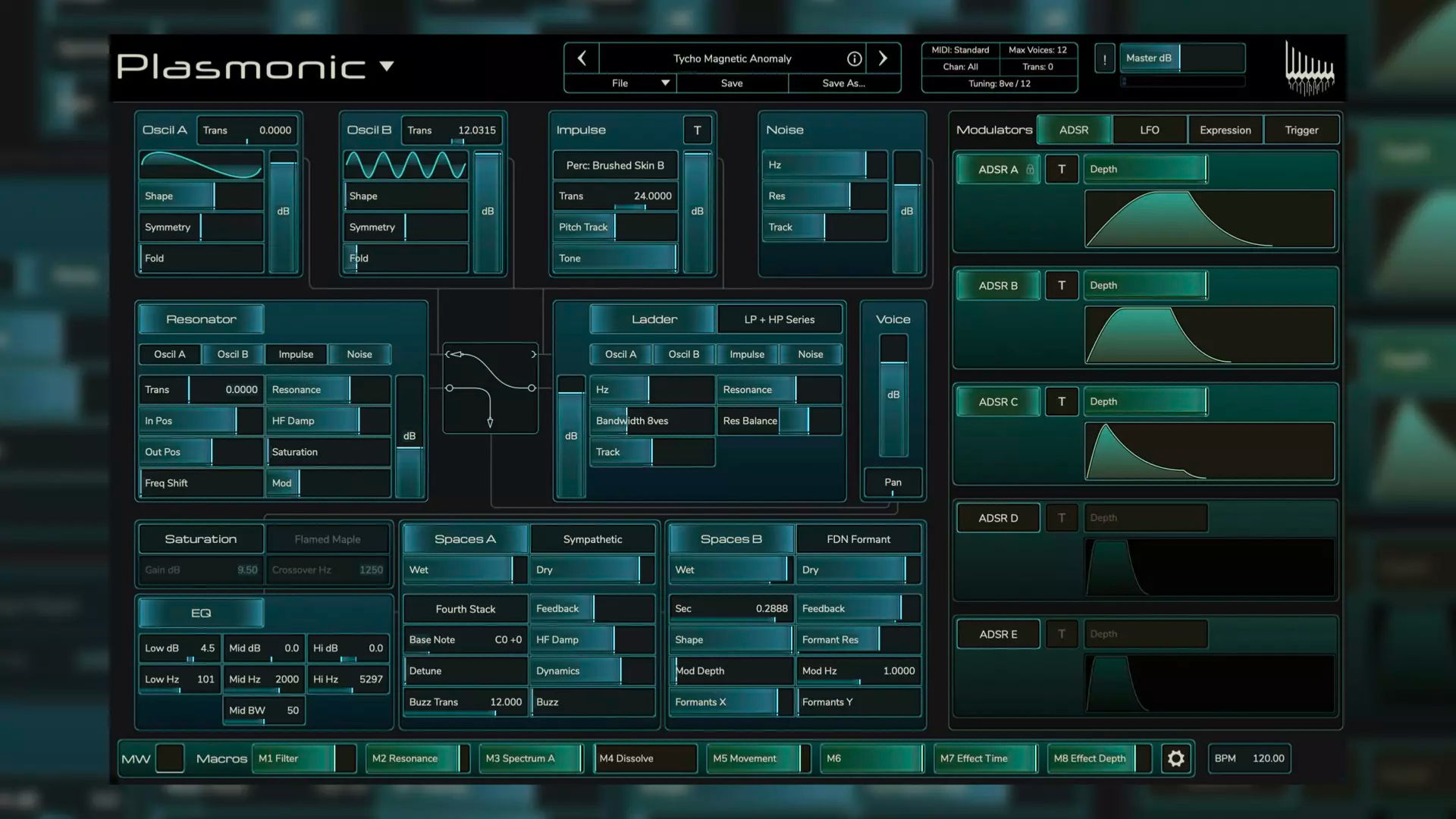This screenshot has height=819, width=1456.
Task: Enable Impulse input in Ladder filter
Action: [x=747, y=354]
